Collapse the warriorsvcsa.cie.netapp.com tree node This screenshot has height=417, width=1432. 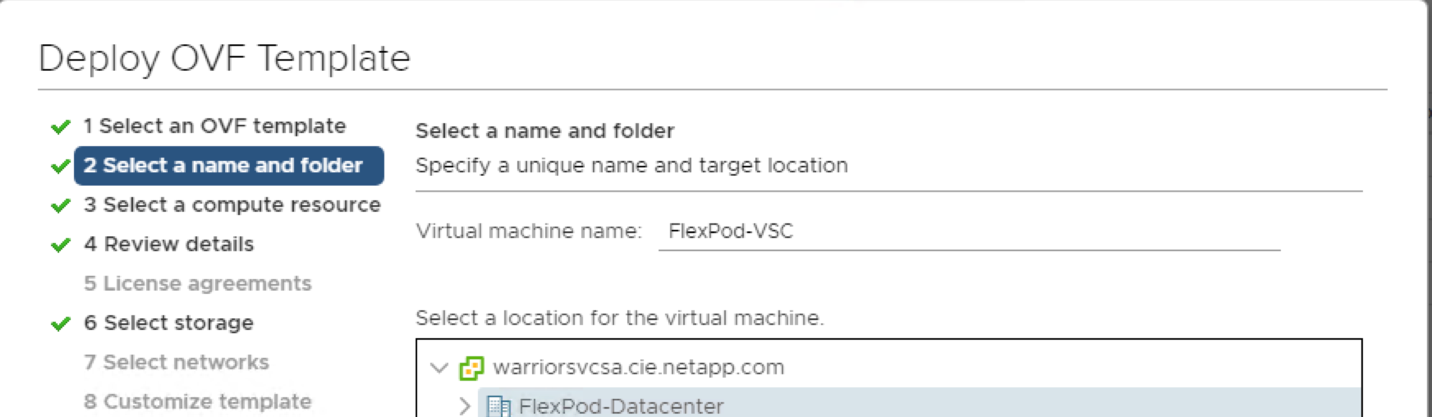click(439, 368)
